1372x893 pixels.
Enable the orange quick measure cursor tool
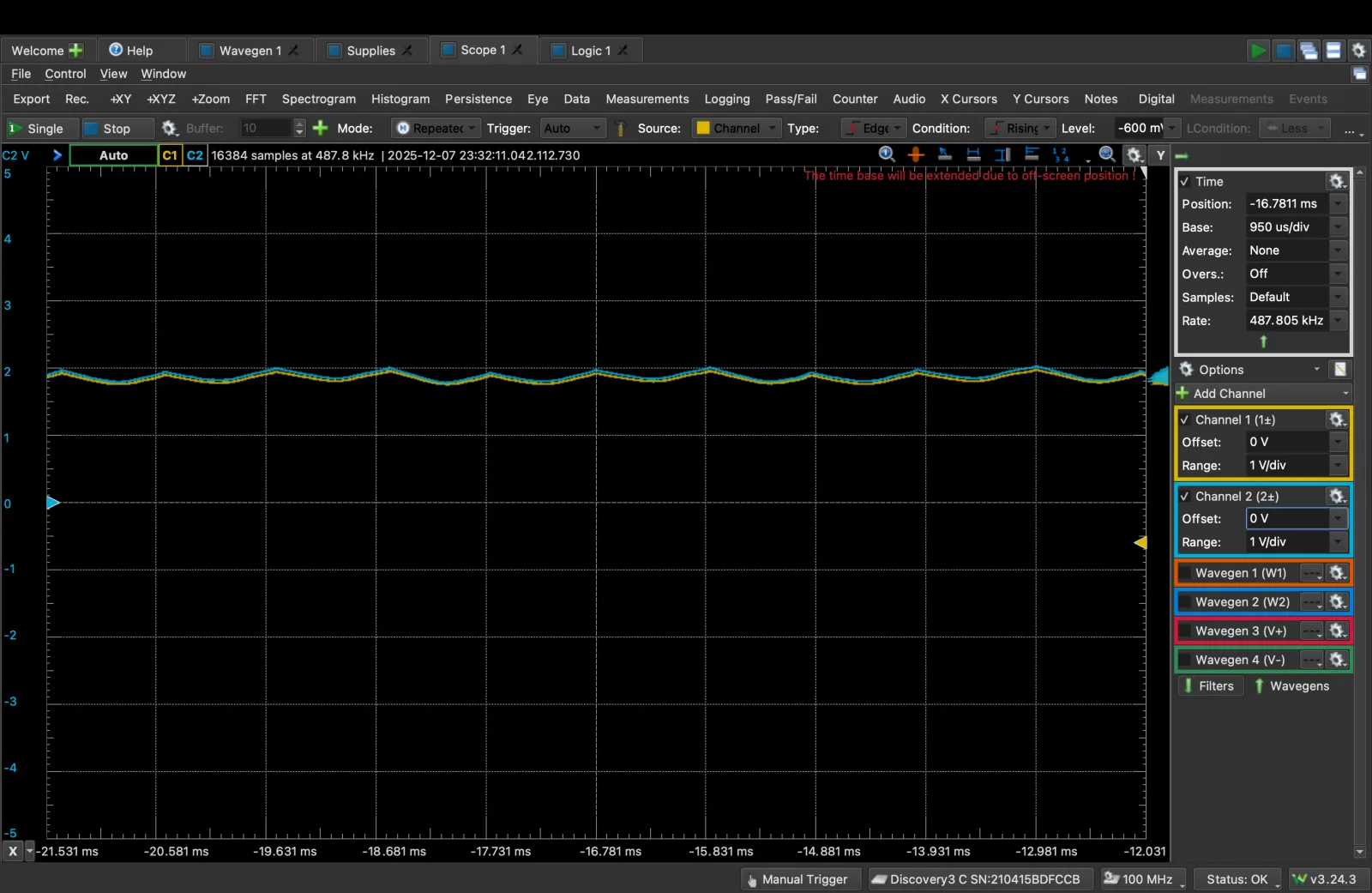pyautogui.click(x=916, y=154)
